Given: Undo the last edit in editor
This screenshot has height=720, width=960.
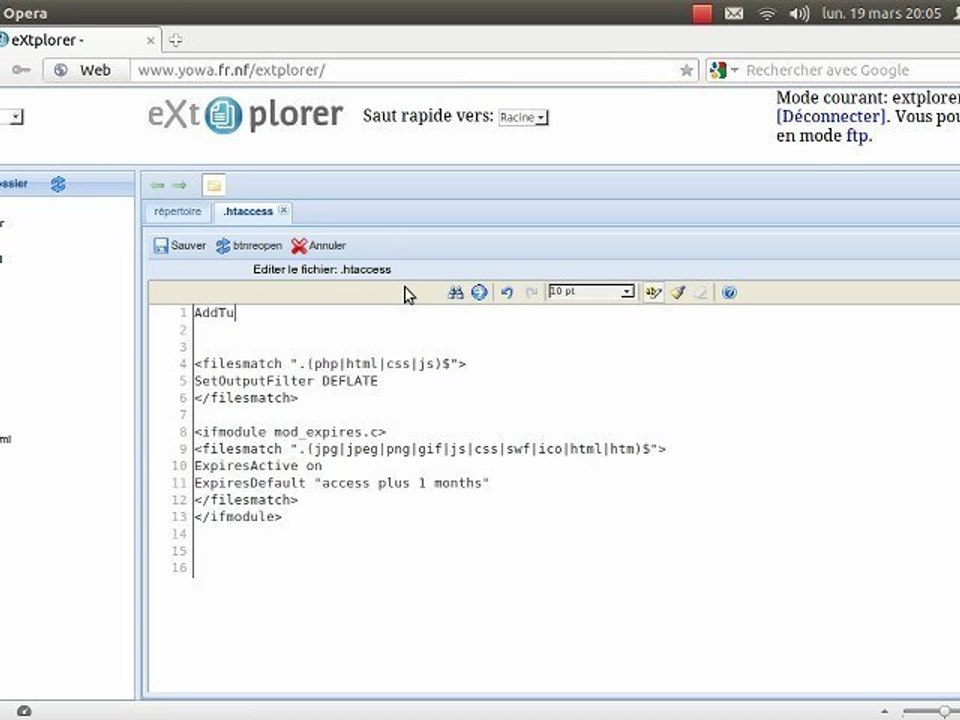Looking at the screenshot, I should click(x=506, y=293).
